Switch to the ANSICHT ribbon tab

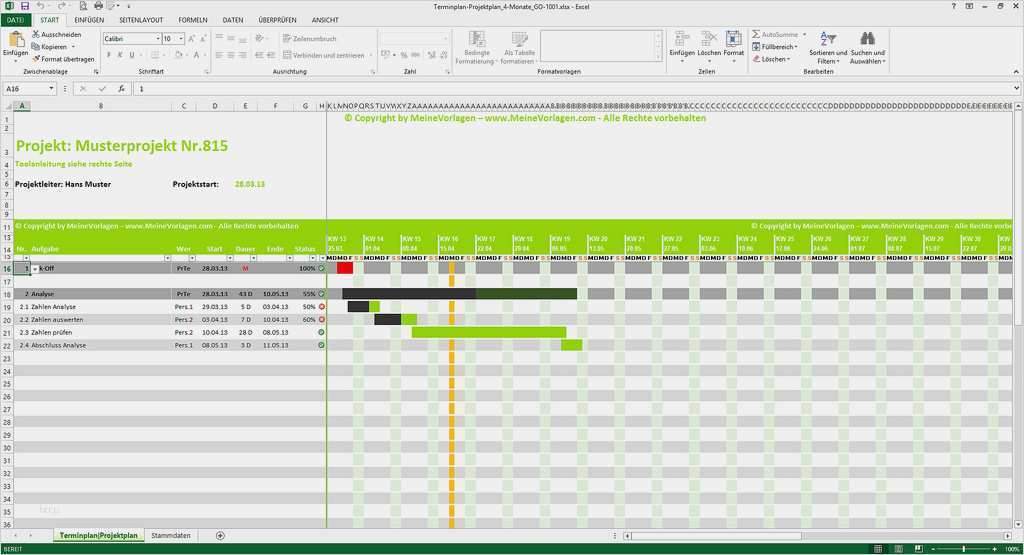[x=325, y=20]
